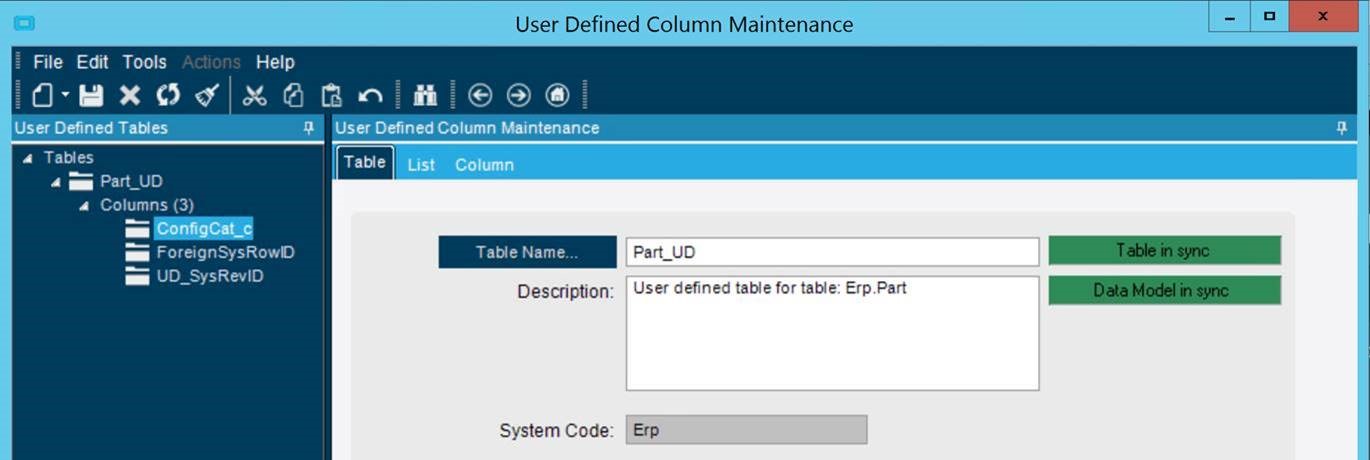This screenshot has width=1370, height=460.
Task: Save changes with the floppy disk icon
Action: (91, 95)
